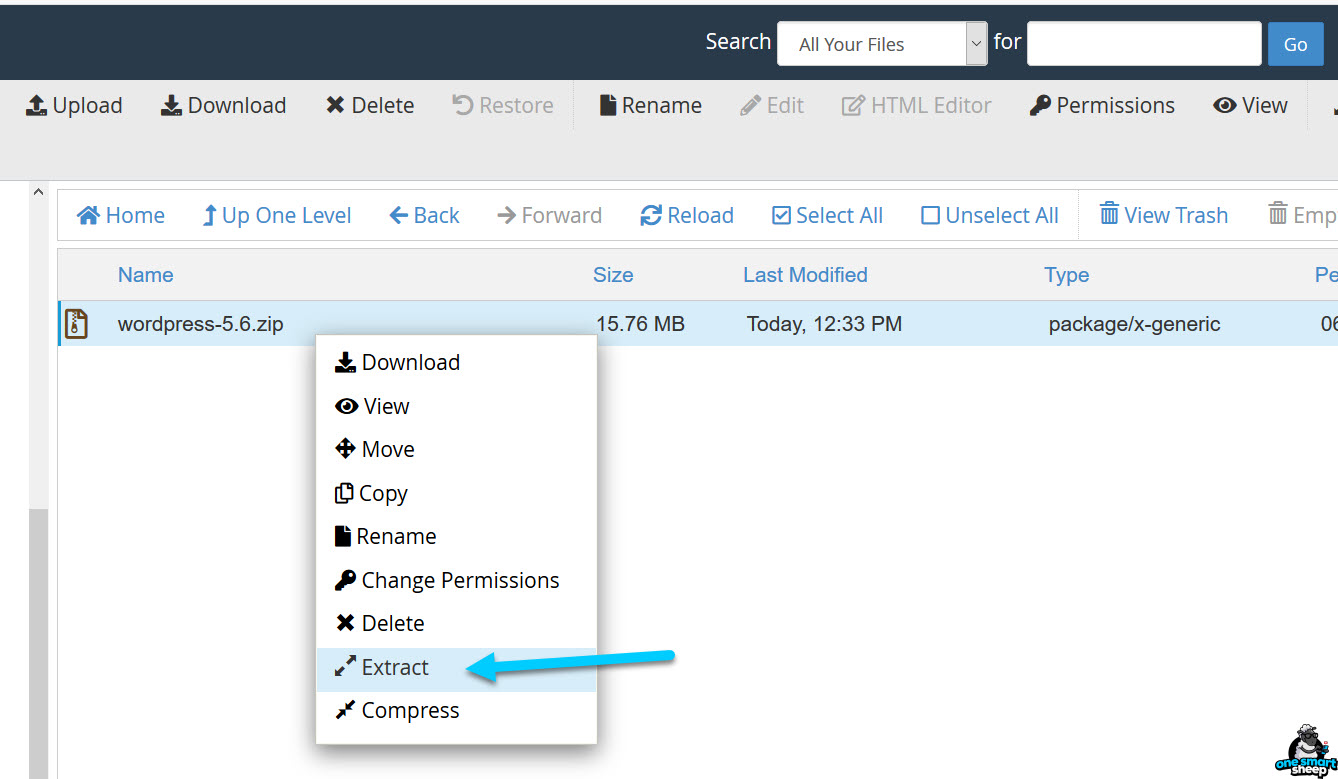Click the Today, 12:33 PM cell
Screen dimensions: 1338x779
[824, 324]
